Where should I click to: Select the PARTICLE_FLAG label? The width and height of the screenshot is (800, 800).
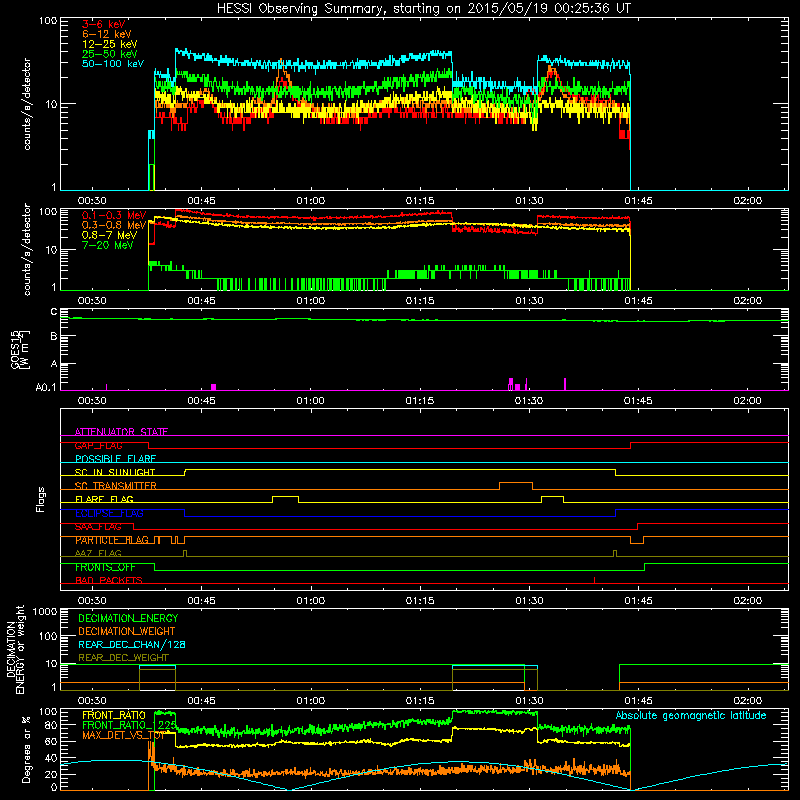[x=112, y=540]
